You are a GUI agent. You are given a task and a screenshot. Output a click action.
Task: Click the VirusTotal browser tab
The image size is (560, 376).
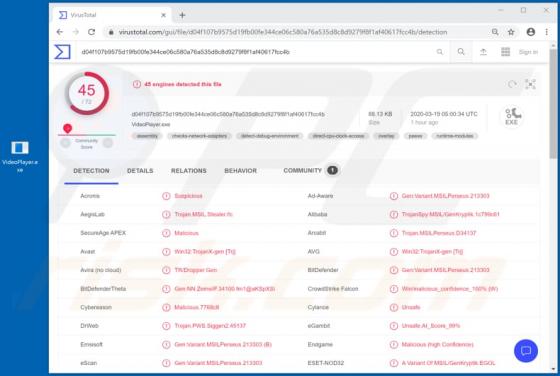pos(112,15)
